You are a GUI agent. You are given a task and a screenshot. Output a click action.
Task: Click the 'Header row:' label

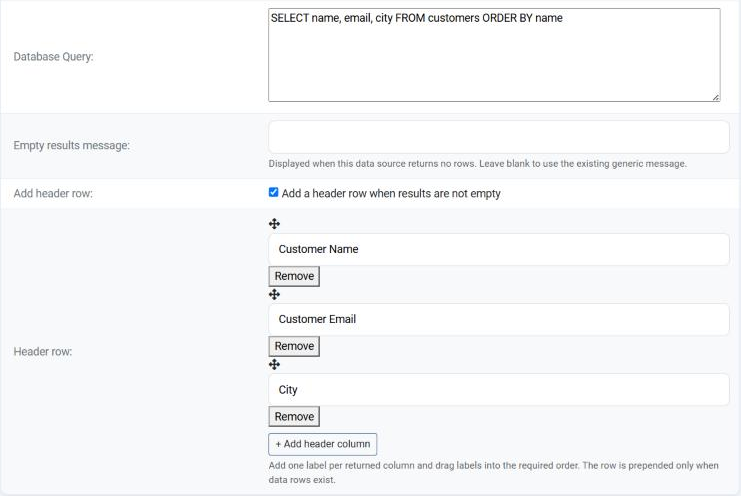(x=43, y=352)
